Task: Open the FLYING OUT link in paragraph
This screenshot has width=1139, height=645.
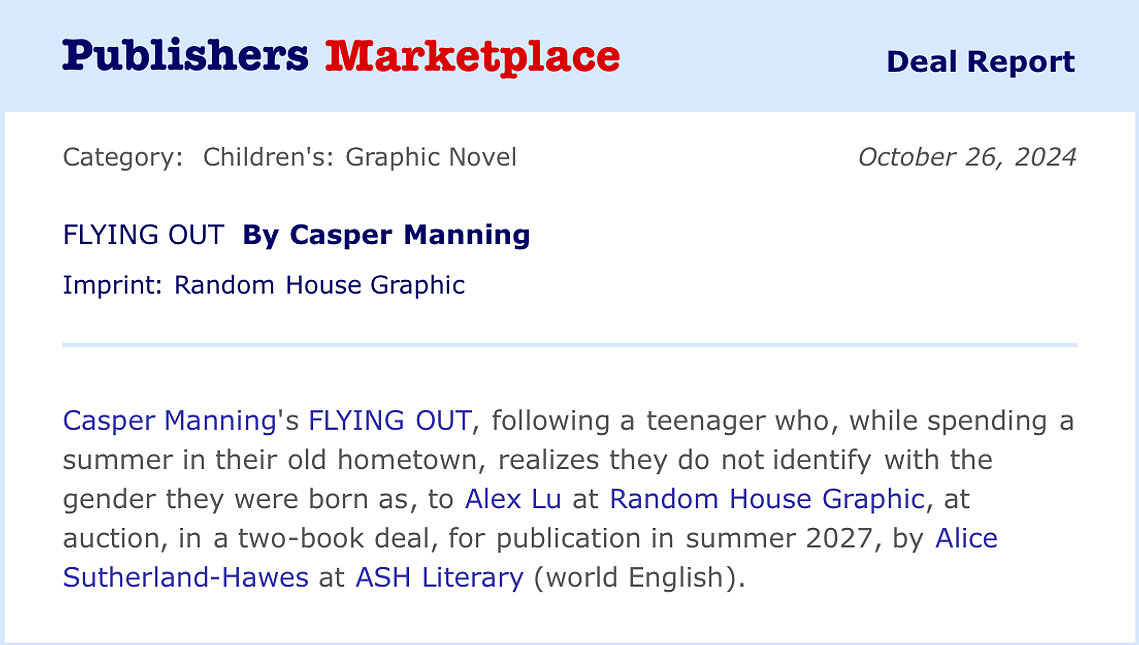Action: pyautogui.click(x=390, y=421)
